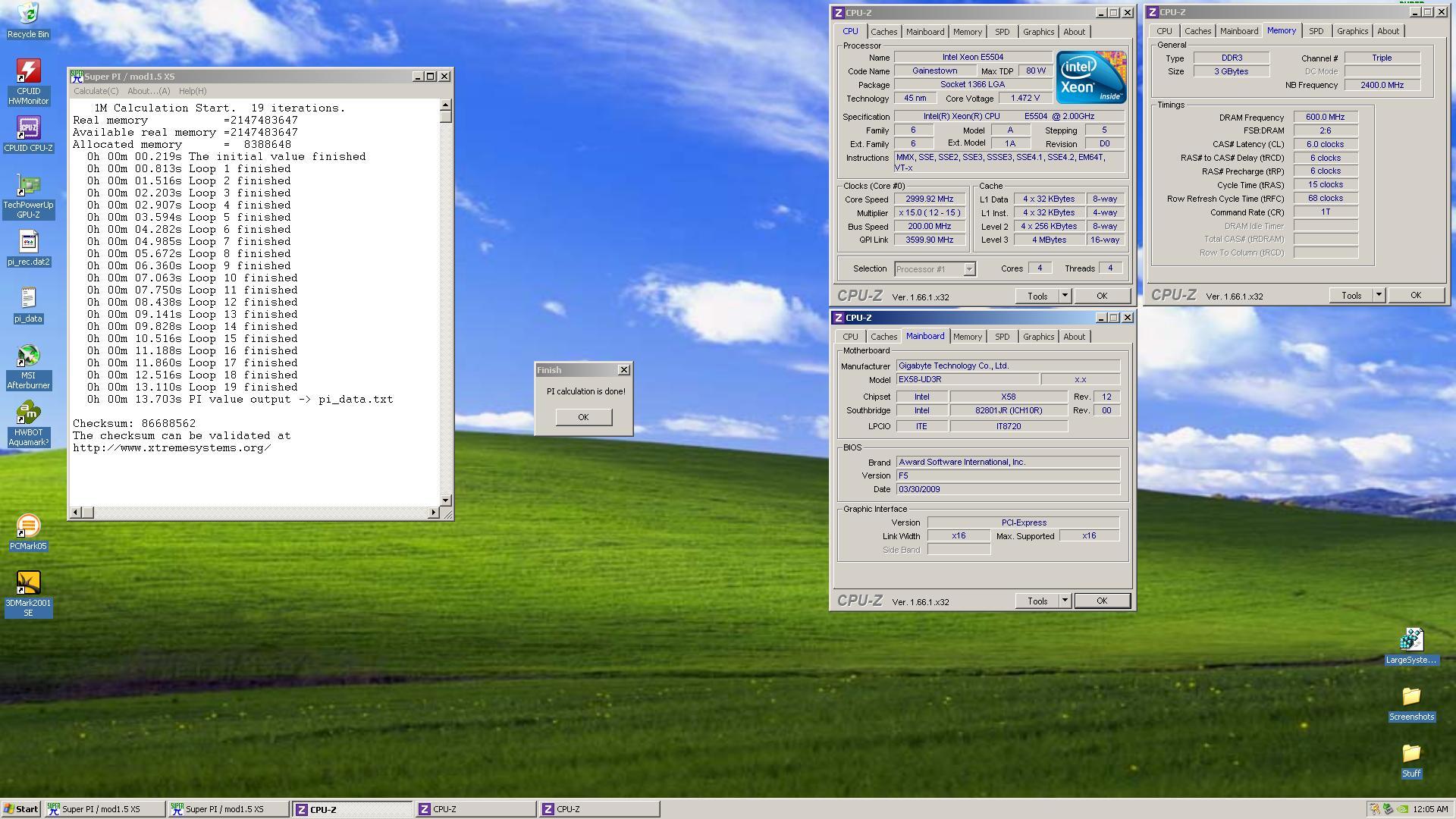Select the LargeSyste... desktop icon
The image size is (1456, 819).
click(1410, 646)
